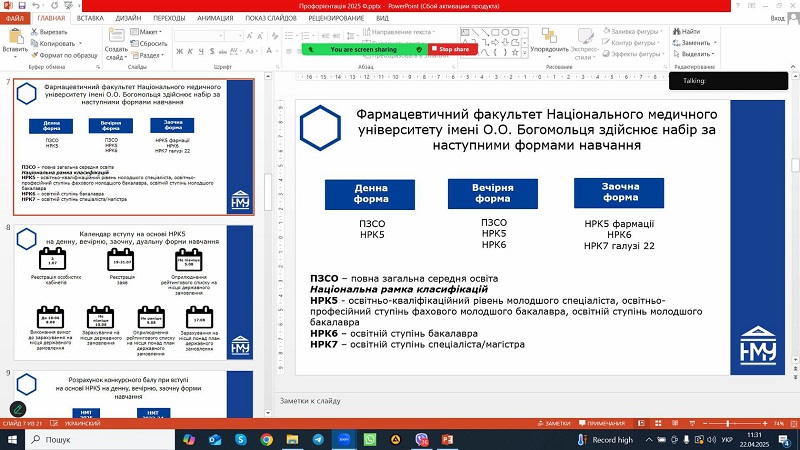This screenshot has width=800, height=450.
Task: Switch to the ДИЗАЙН tab
Action: [129, 18]
